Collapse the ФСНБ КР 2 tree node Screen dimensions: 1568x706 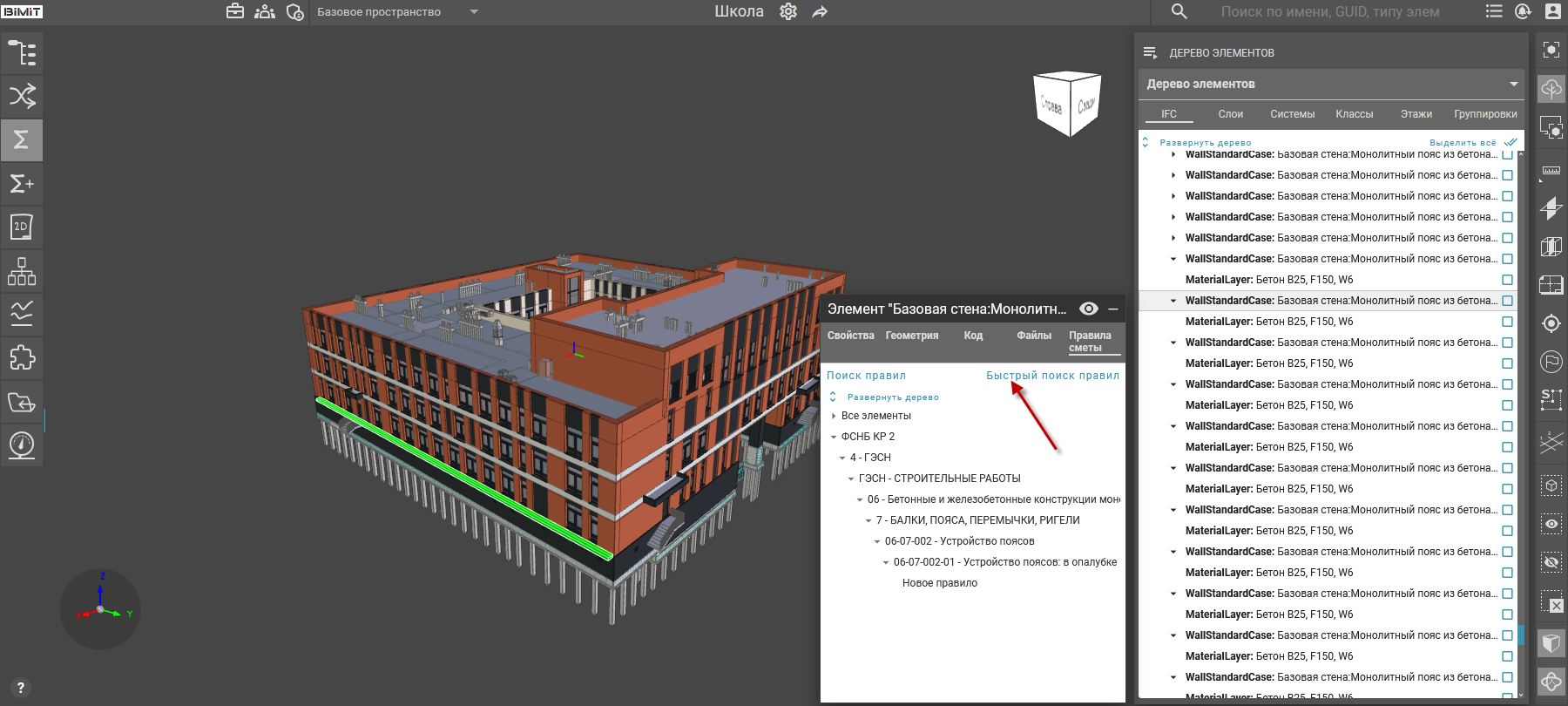point(834,437)
